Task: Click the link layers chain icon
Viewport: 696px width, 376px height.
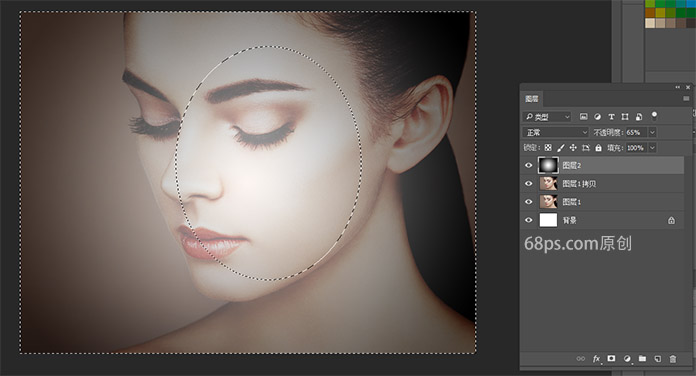Action: pos(581,359)
